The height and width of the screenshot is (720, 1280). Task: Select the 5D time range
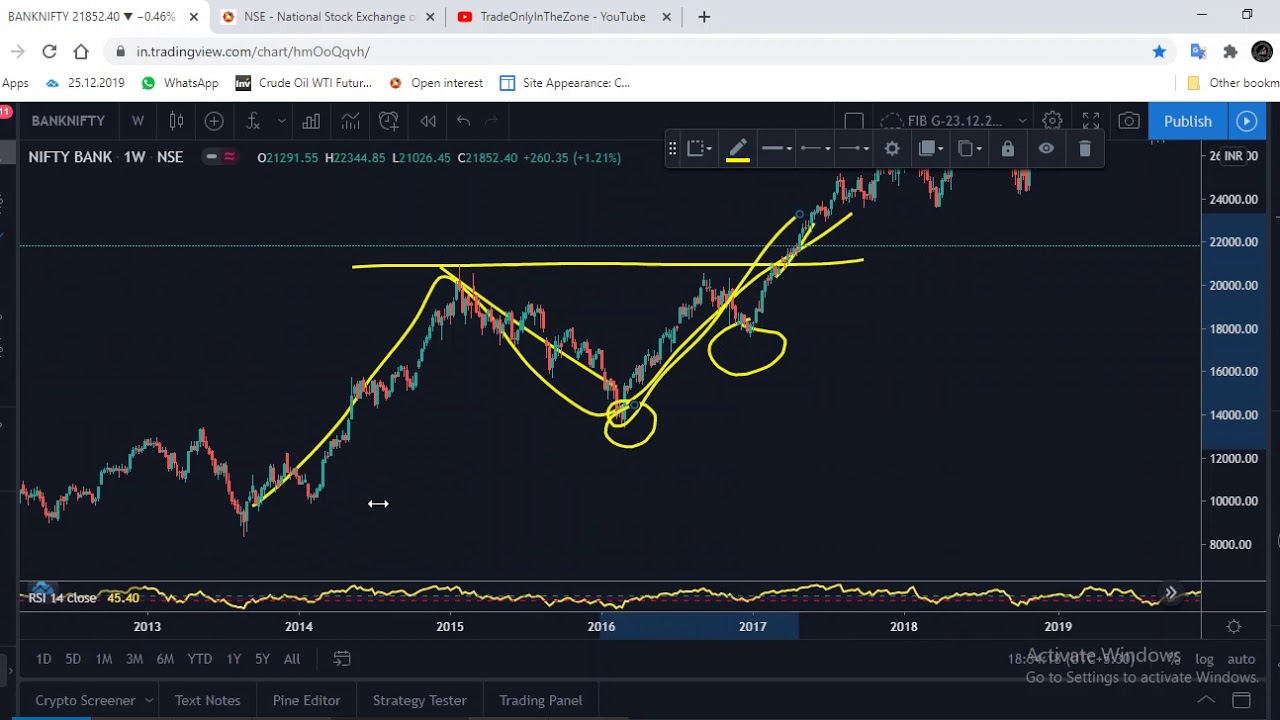73,659
